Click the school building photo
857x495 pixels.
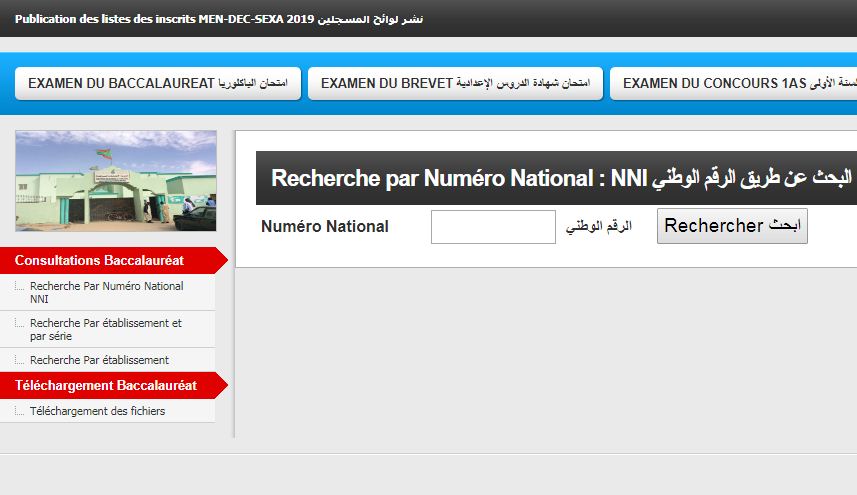coord(116,181)
